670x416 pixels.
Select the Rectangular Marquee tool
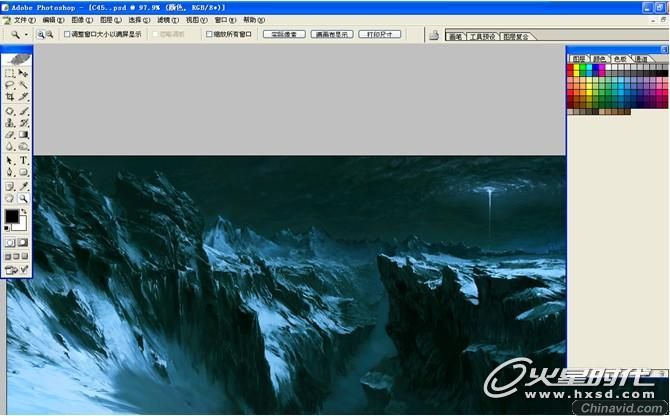(10, 73)
